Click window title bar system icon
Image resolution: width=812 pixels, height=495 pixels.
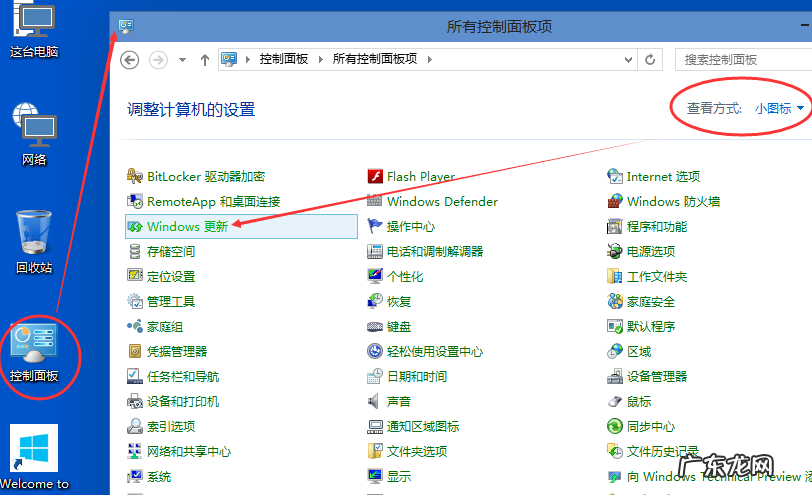pyautogui.click(x=126, y=25)
